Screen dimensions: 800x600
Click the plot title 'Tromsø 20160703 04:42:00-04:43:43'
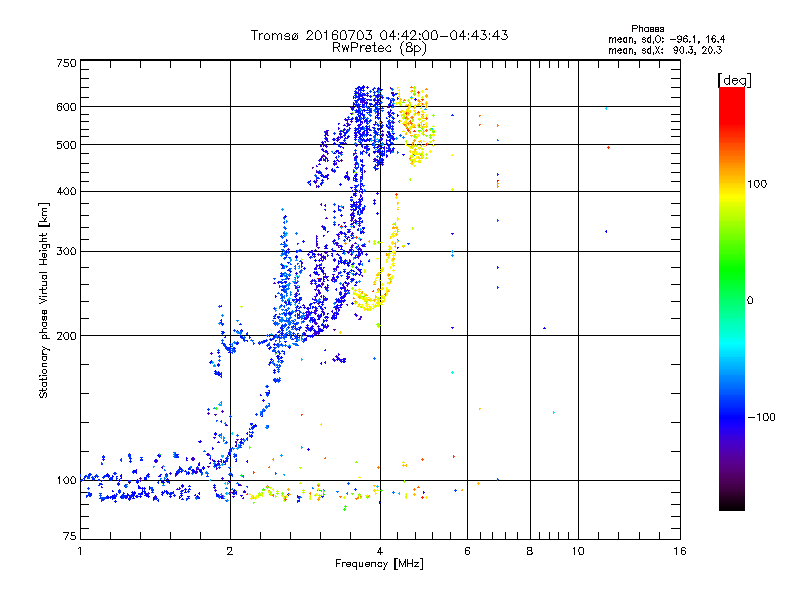pos(379,35)
